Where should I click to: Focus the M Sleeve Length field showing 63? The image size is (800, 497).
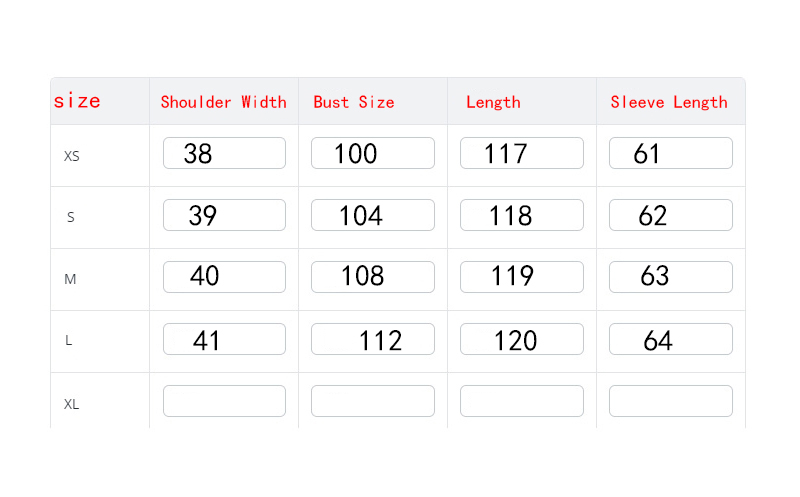pos(671,277)
